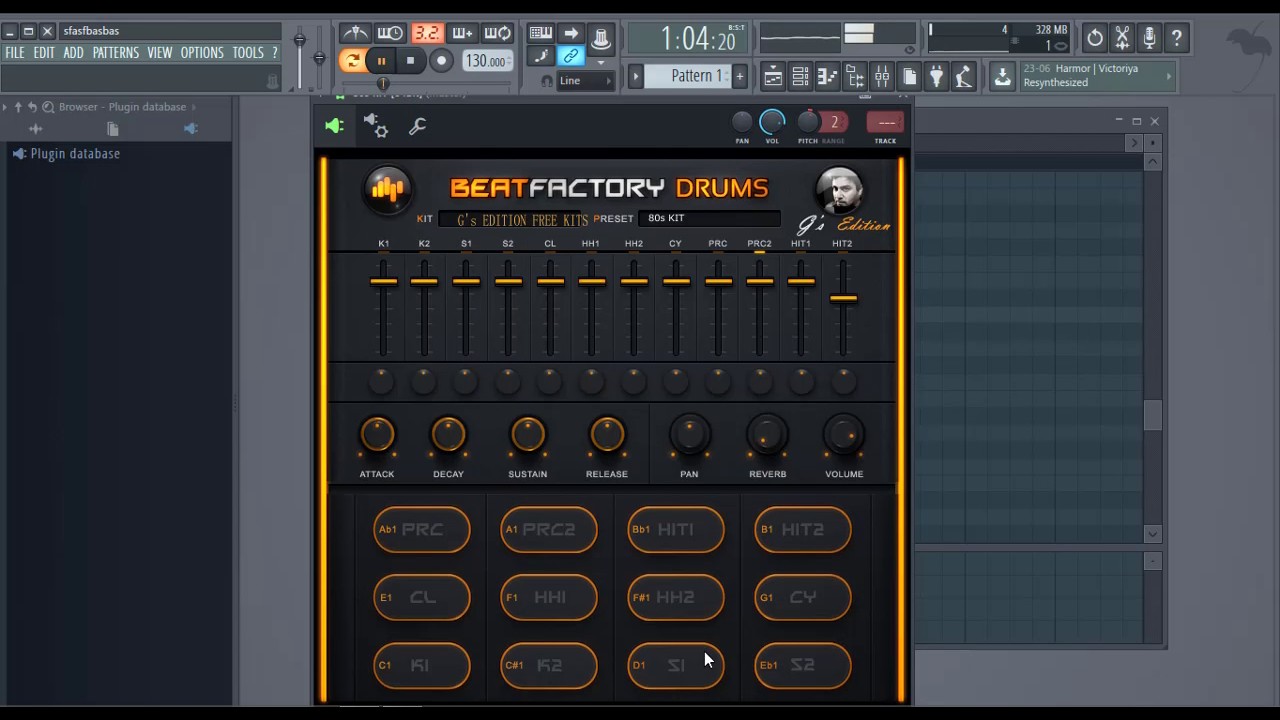Viewport: 1280px width, 720px height.
Task: Enable typing keyboard to piano
Action: coord(540,33)
